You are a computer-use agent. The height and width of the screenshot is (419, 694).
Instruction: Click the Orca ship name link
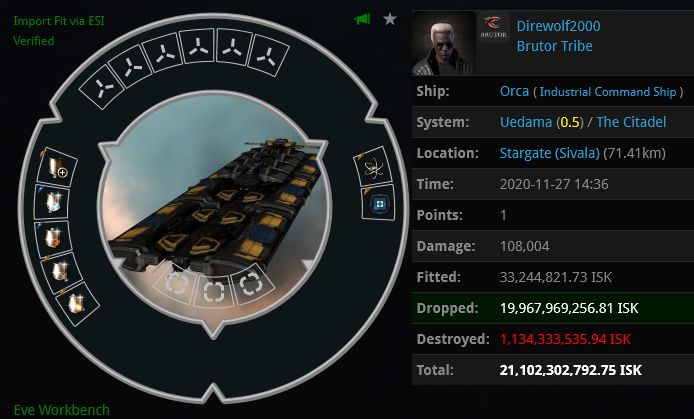(x=514, y=91)
